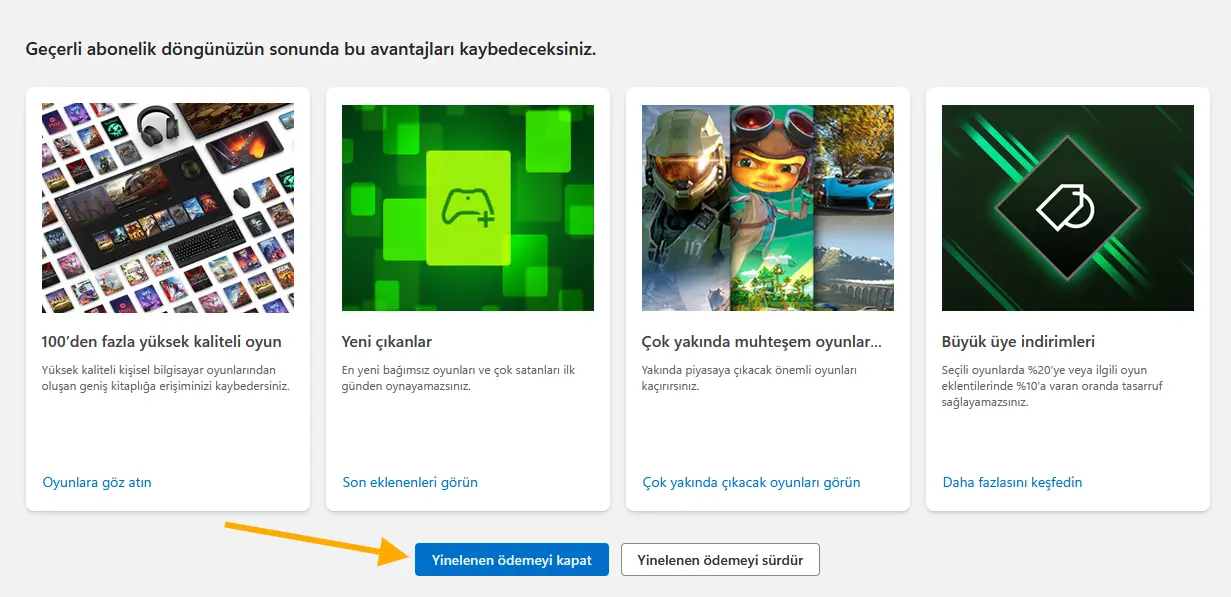1231x597 pixels.
Task: Click the controller plus icon in green image
Action: [467, 208]
